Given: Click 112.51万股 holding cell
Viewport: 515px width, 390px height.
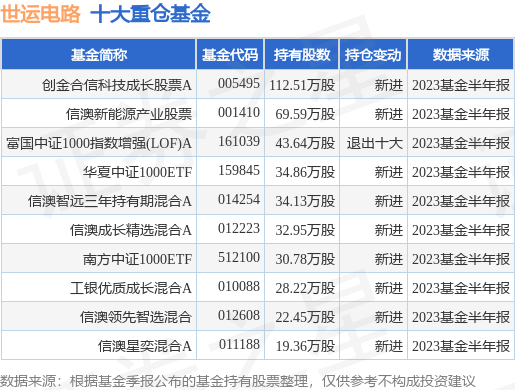Looking at the screenshot, I should coord(302,85).
